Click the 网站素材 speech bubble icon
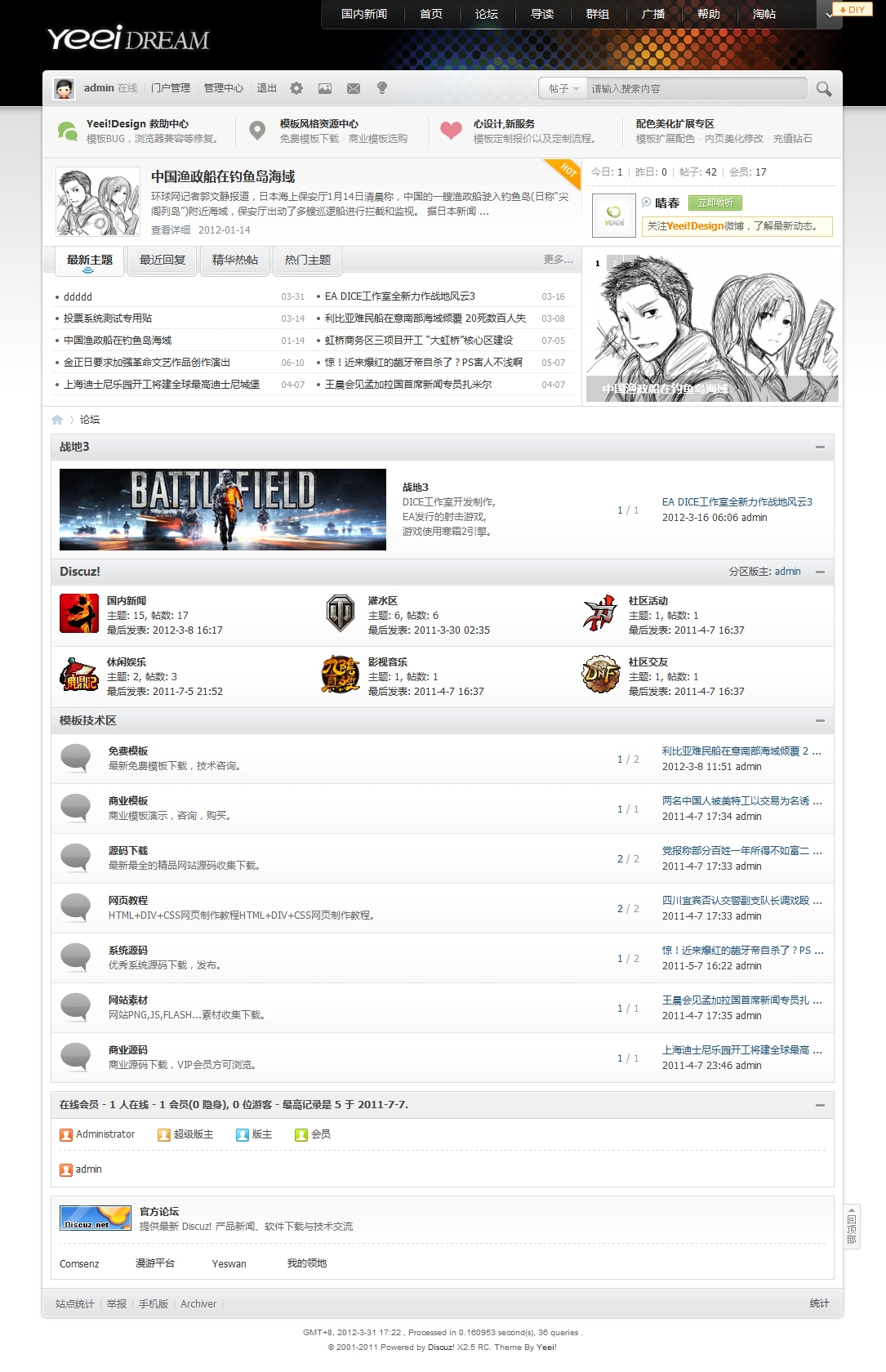Viewport: 886px width, 1372px height. coord(76,1007)
